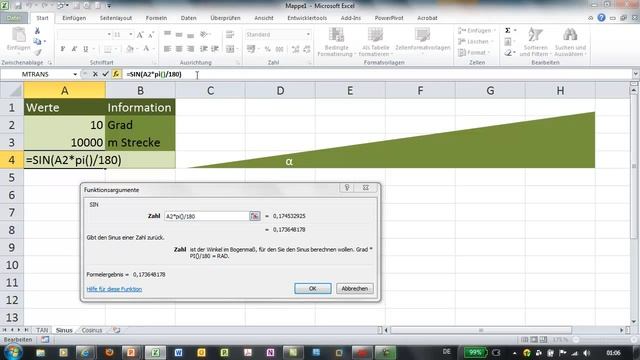Open the Seitenlayout ribbon tab
This screenshot has width=640, height=360.
(x=116, y=18)
